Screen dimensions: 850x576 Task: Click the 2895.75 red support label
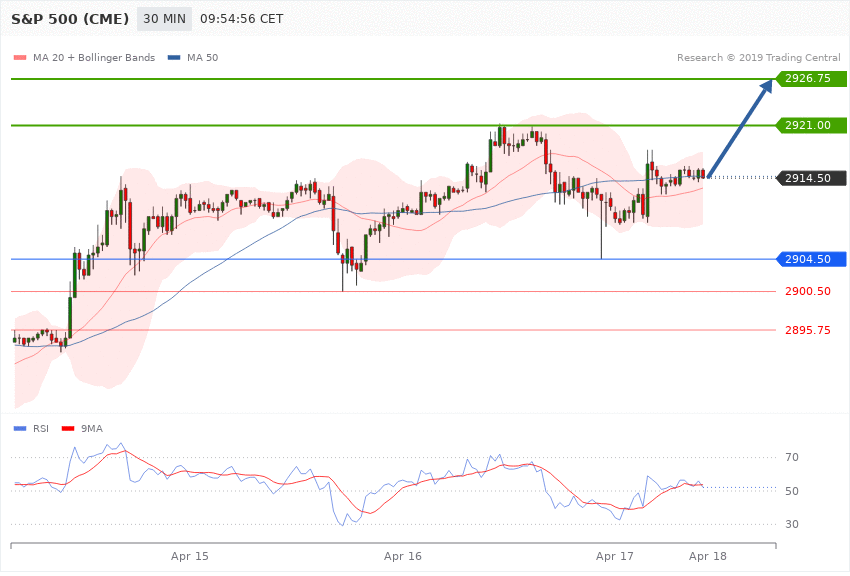[x=808, y=330]
